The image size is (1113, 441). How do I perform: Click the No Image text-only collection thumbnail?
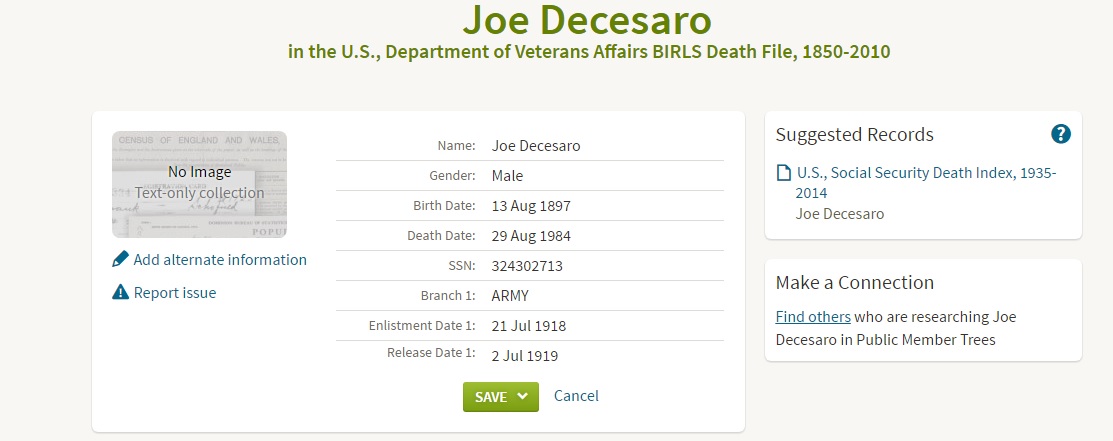pos(199,184)
